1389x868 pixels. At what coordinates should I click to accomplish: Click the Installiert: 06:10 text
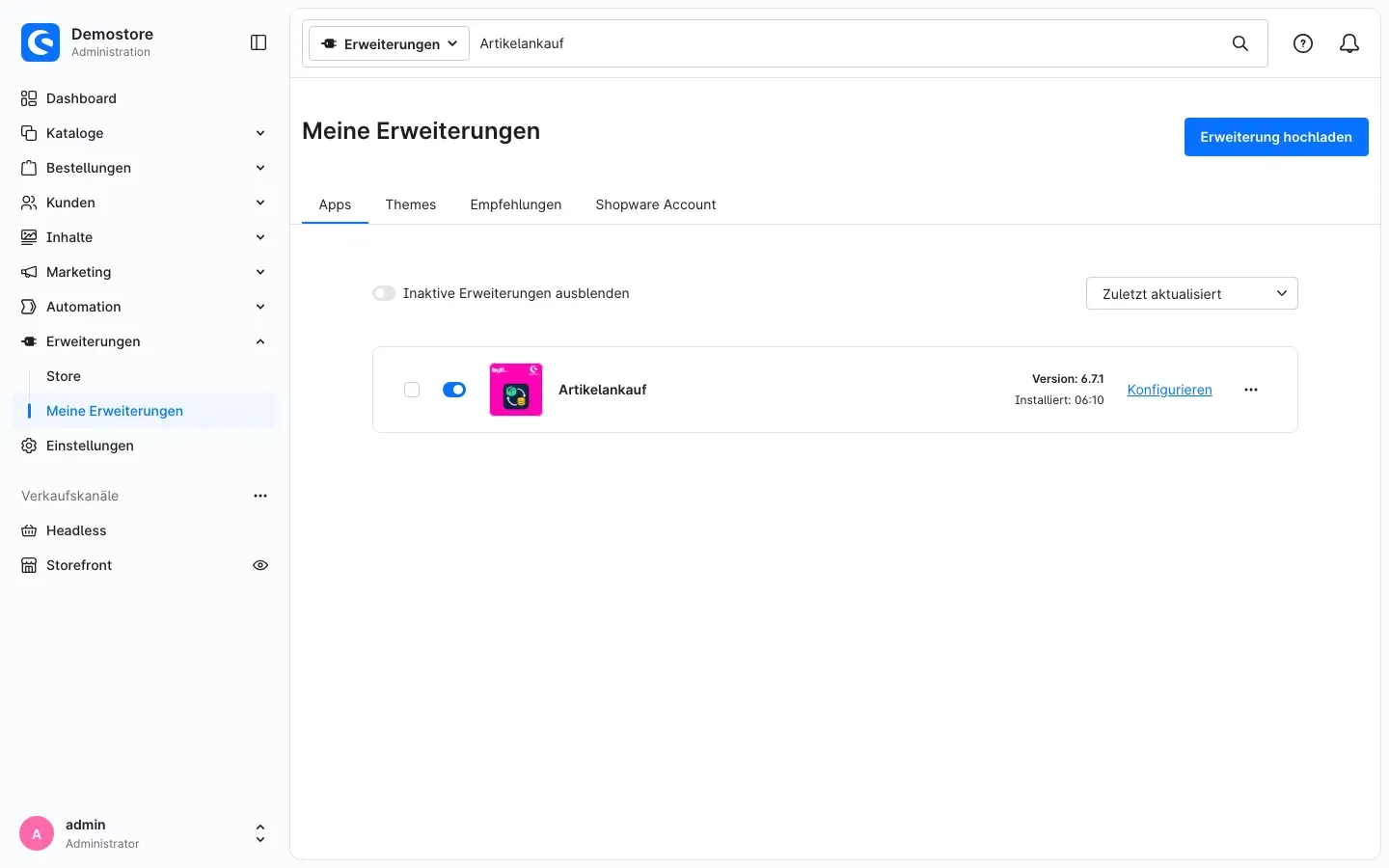pyautogui.click(x=1059, y=400)
